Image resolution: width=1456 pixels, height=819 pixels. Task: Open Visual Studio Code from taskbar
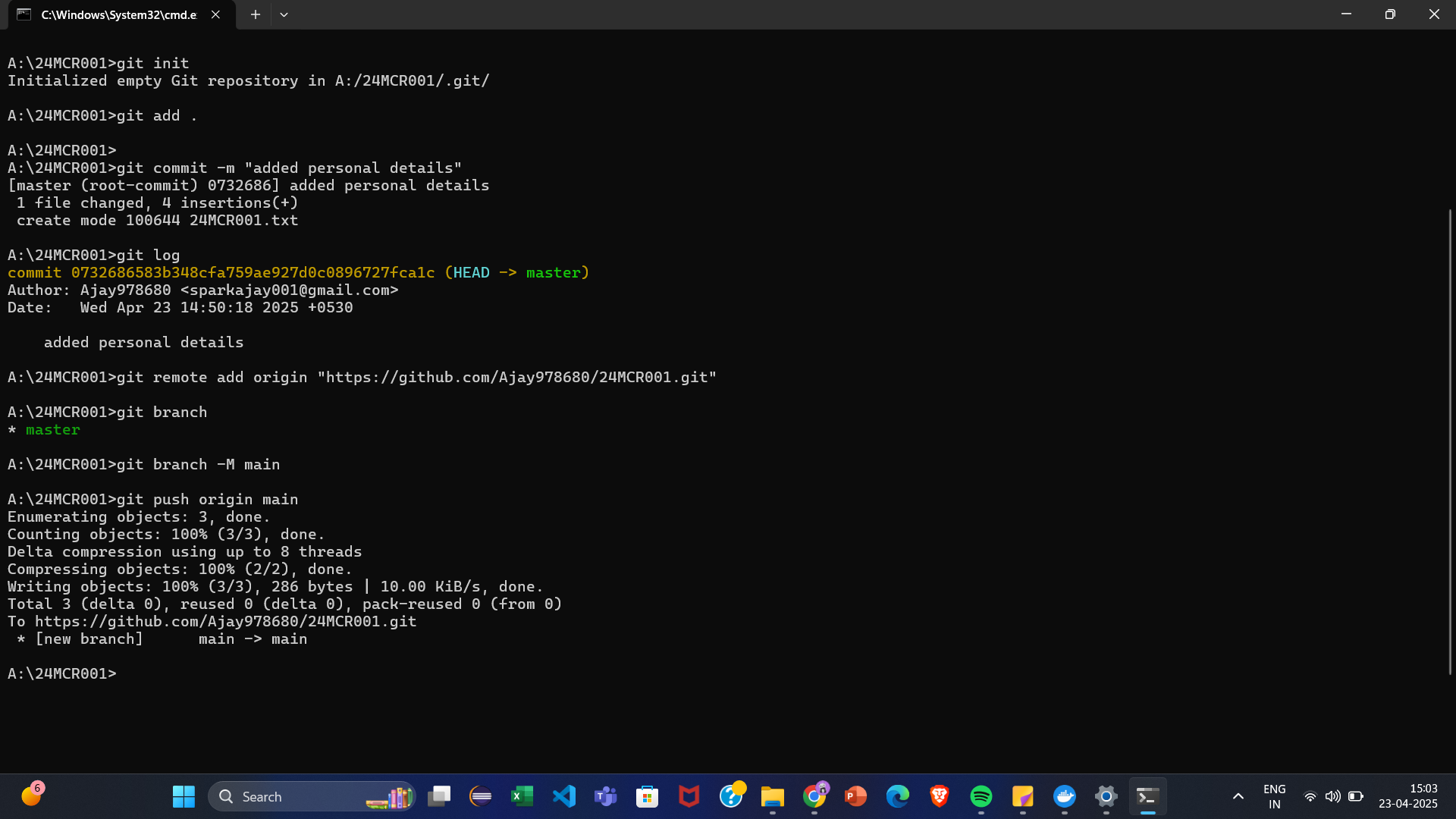tap(564, 796)
